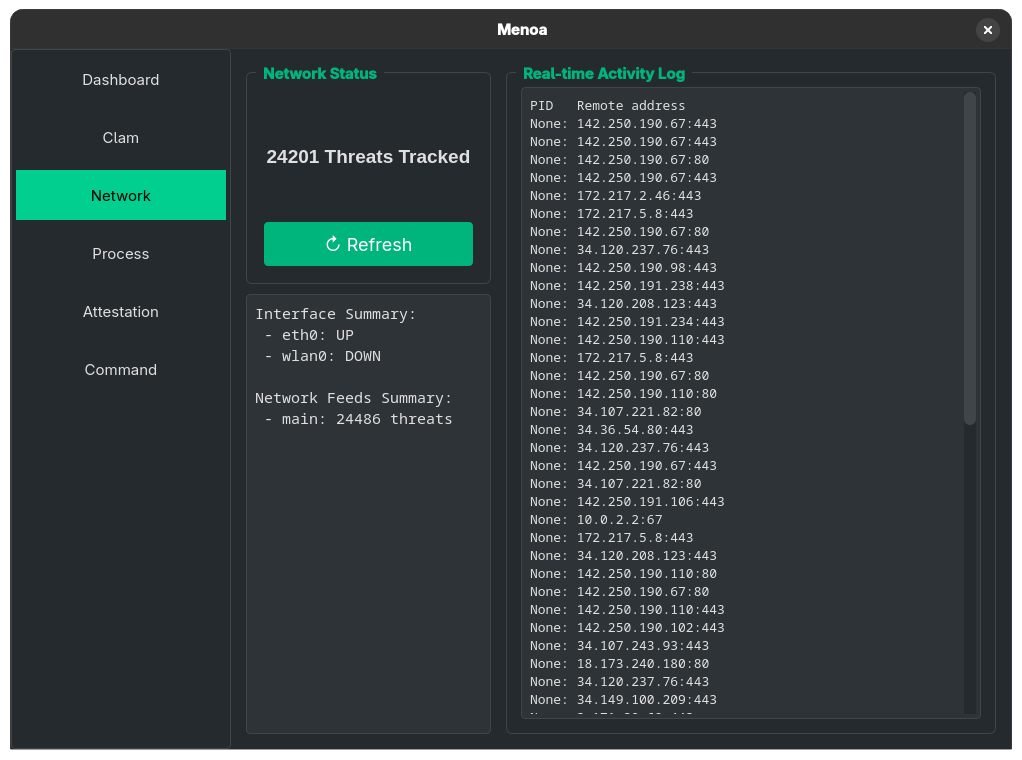Screen dimensions: 1022x760
Task: Select log entry 142.250.190.98:443
Action: [623, 268]
